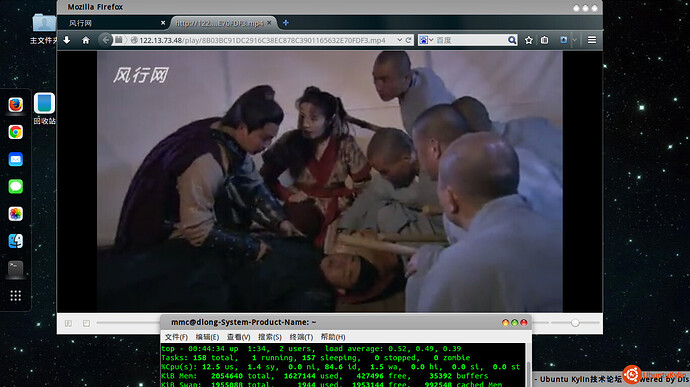Launch Google Chrome from the dock
This screenshot has height=387, width=690.
[x=16, y=132]
